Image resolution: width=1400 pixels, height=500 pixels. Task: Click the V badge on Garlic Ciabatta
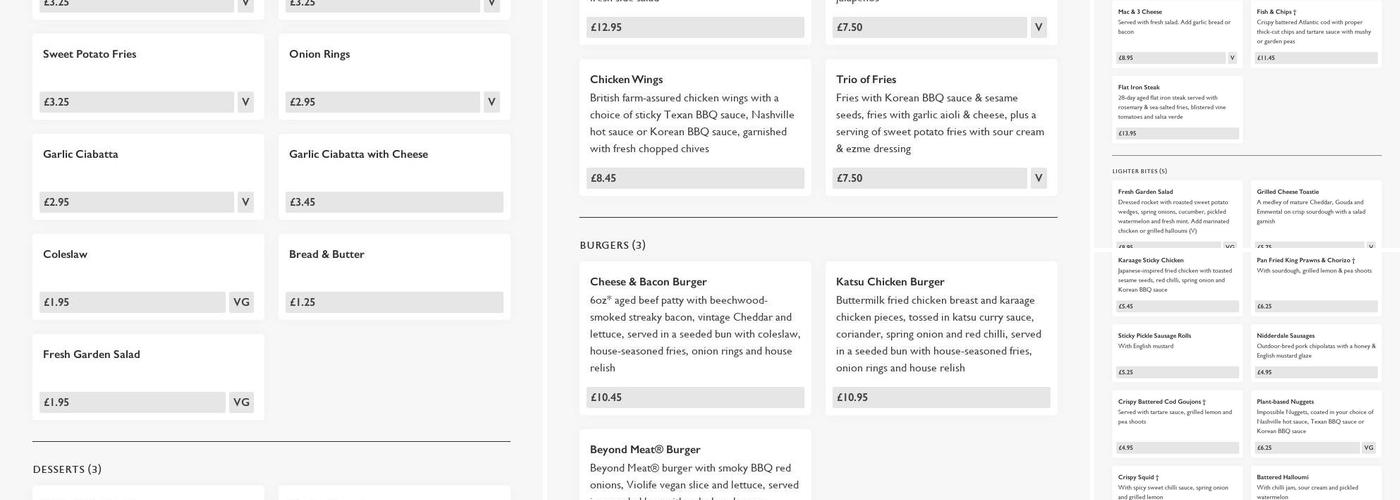click(245, 202)
